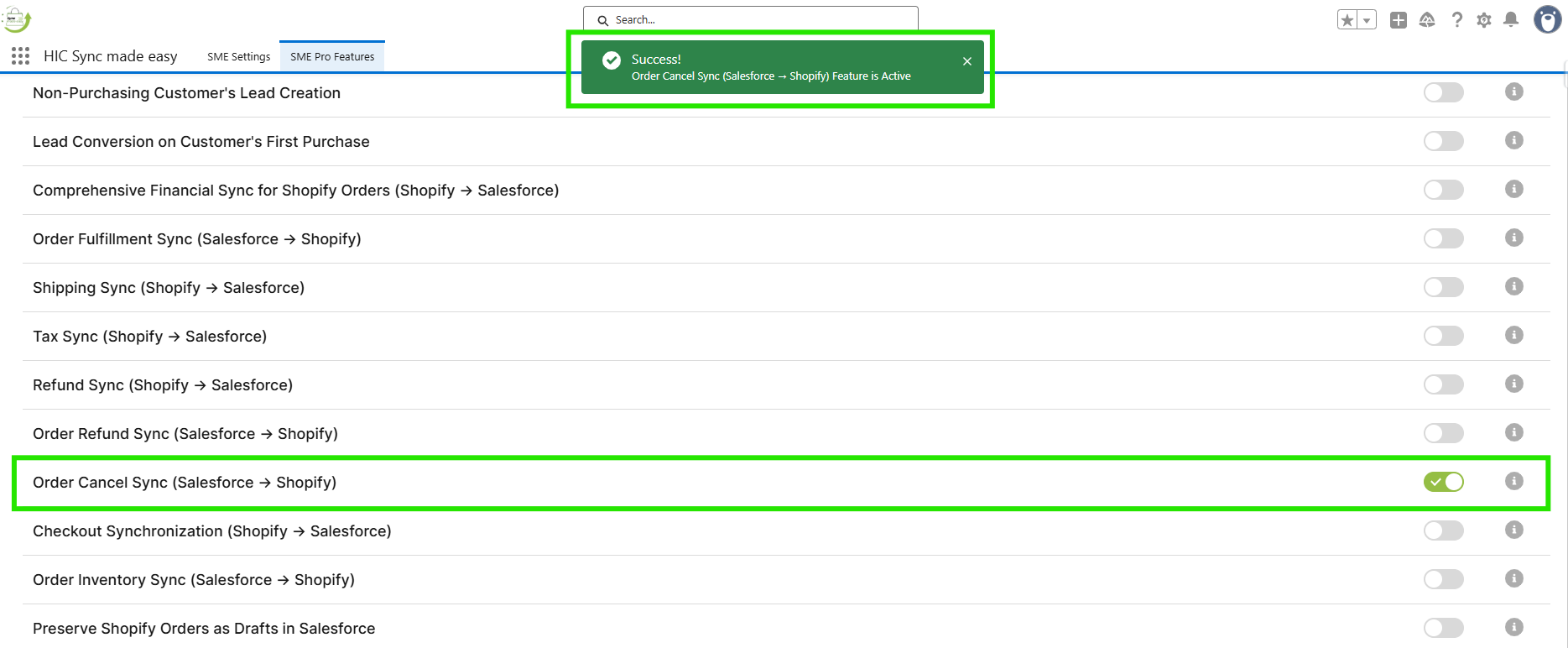
Task: Click info icon for Preserve Shopify Orders
Action: [x=1514, y=627]
